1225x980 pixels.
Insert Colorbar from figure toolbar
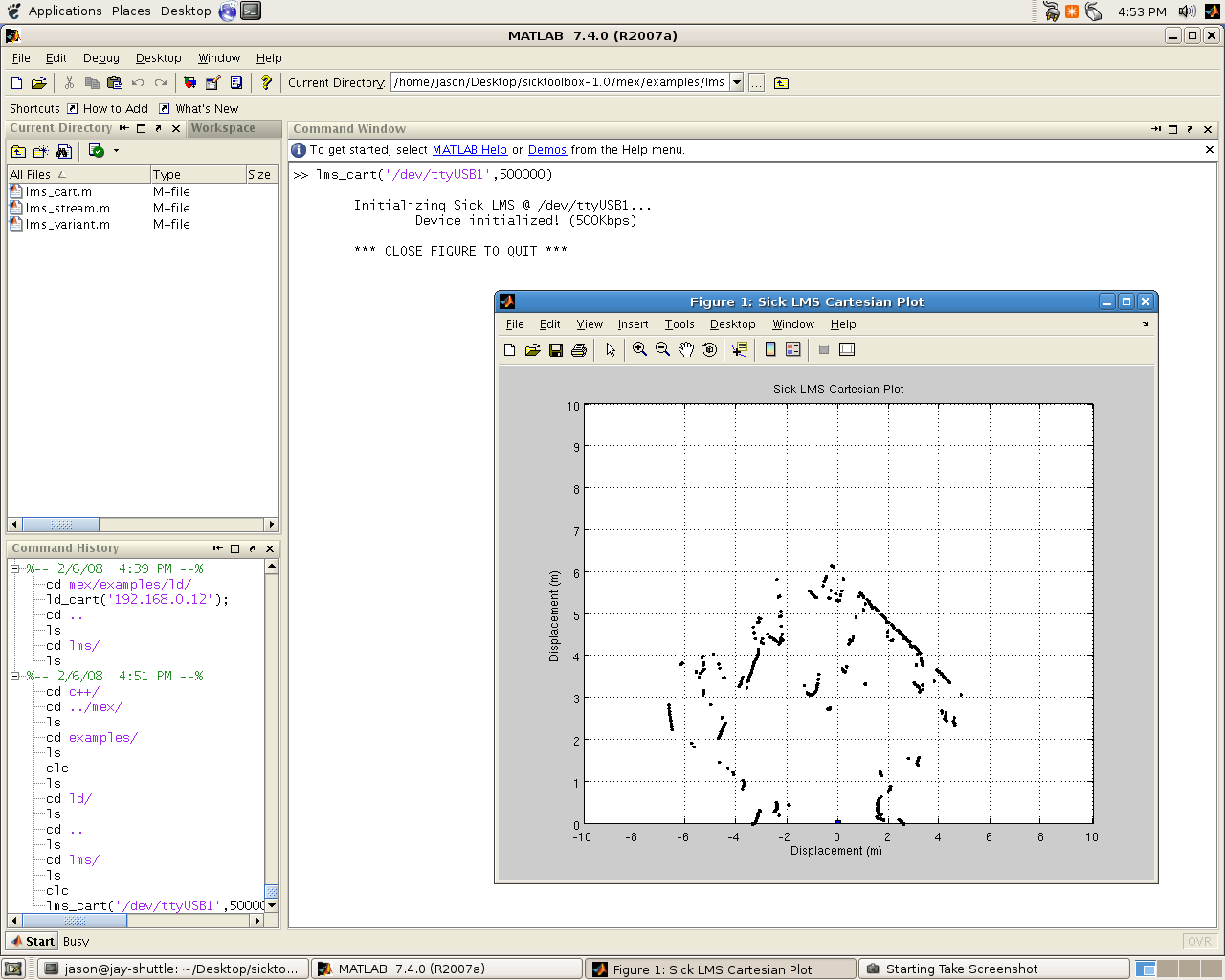tap(770, 350)
